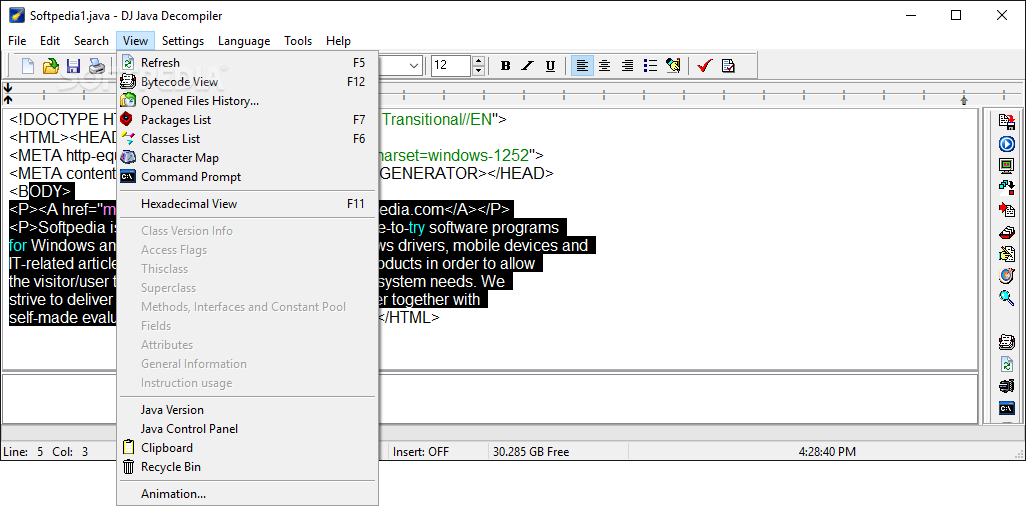Close the open View menu
1026x506 pixels.
pos(135,41)
